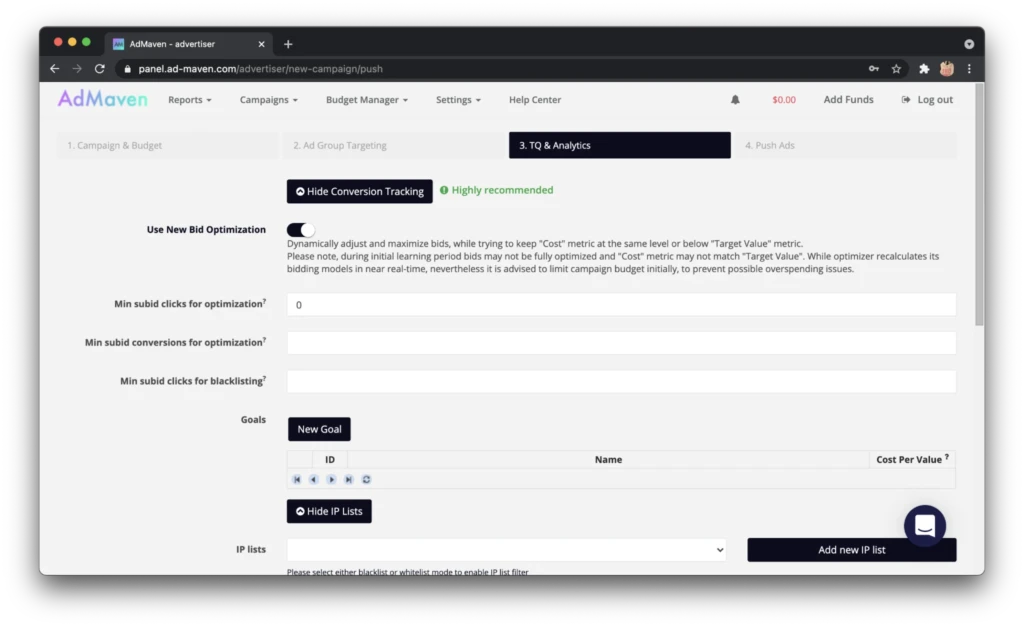Screen dimensions: 1024x627
Task: Jump to last page in goals table
Action: [x=349, y=479]
